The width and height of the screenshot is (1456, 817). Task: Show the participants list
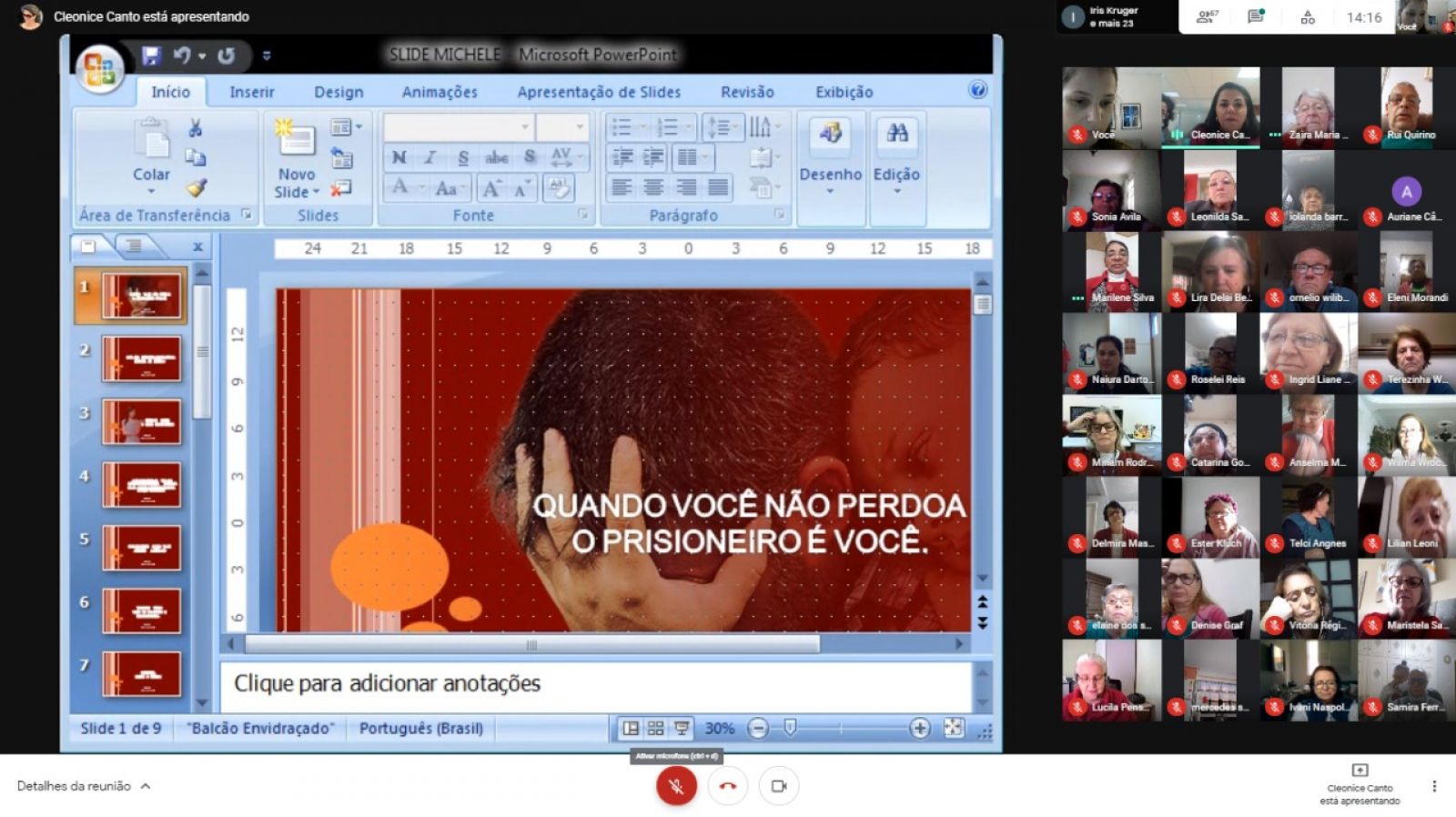[x=1208, y=16]
